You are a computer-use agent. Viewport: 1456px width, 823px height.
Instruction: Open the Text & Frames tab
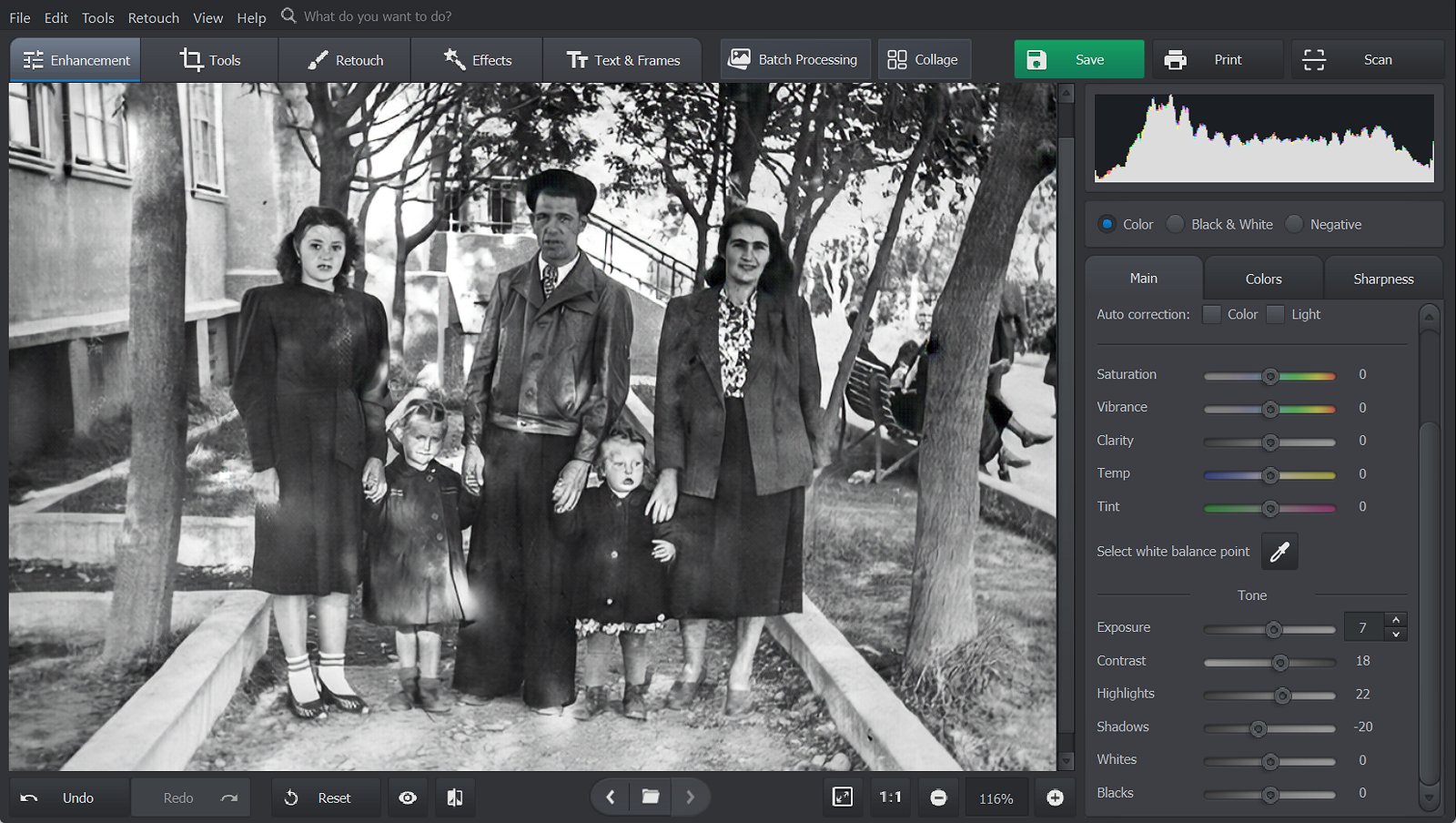click(x=623, y=60)
